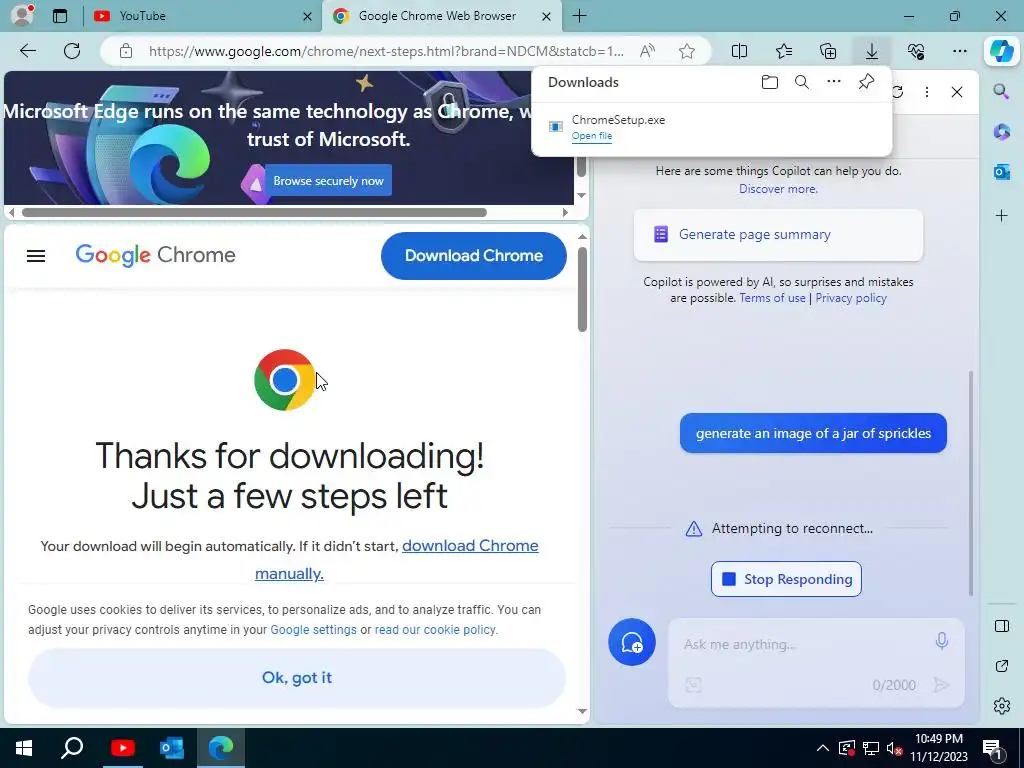
Task: Select the Google Chrome Web Browser tab
Action: pyautogui.click(x=438, y=16)
